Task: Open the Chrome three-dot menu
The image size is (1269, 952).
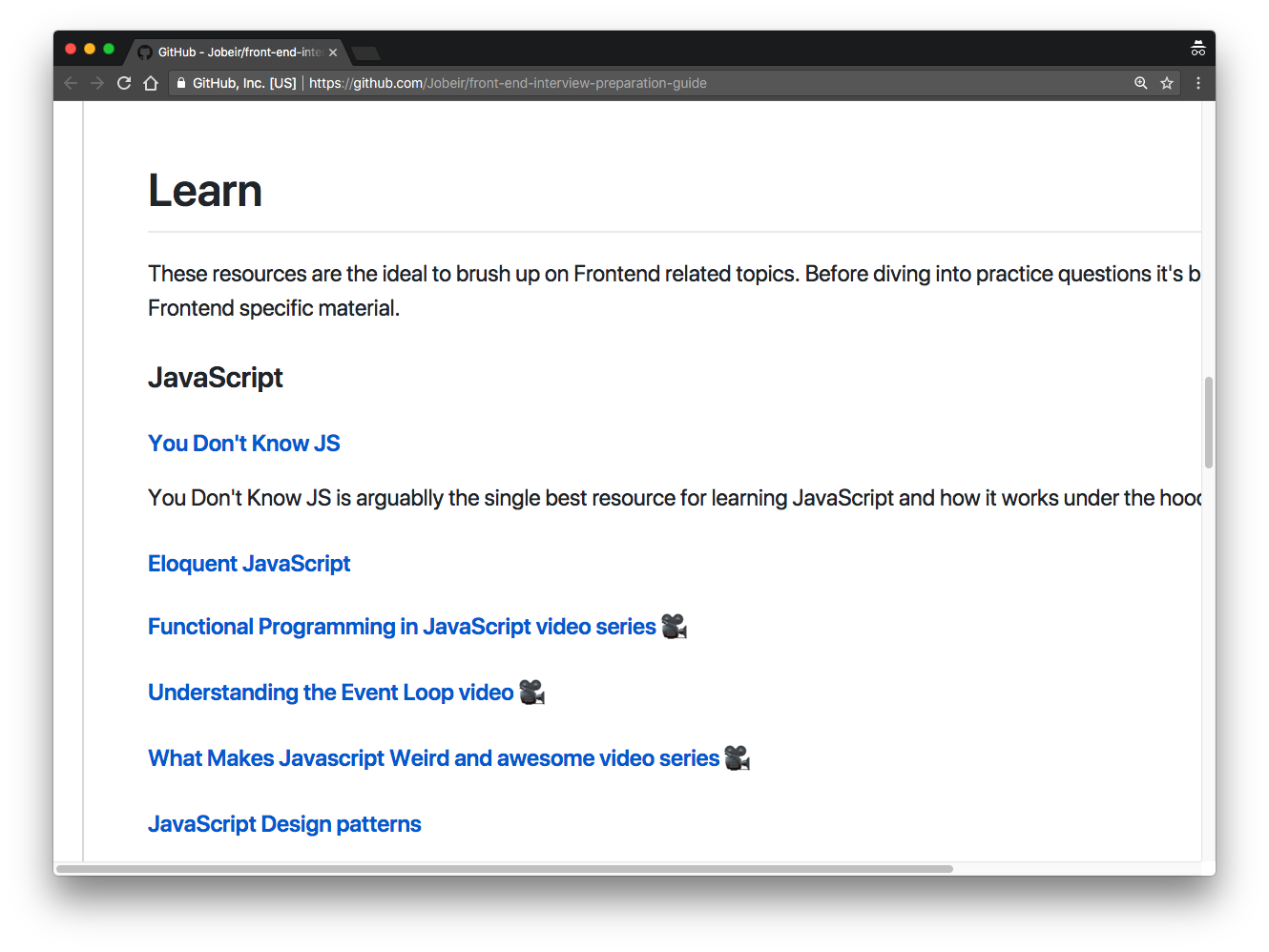Action: point(1198,83)
